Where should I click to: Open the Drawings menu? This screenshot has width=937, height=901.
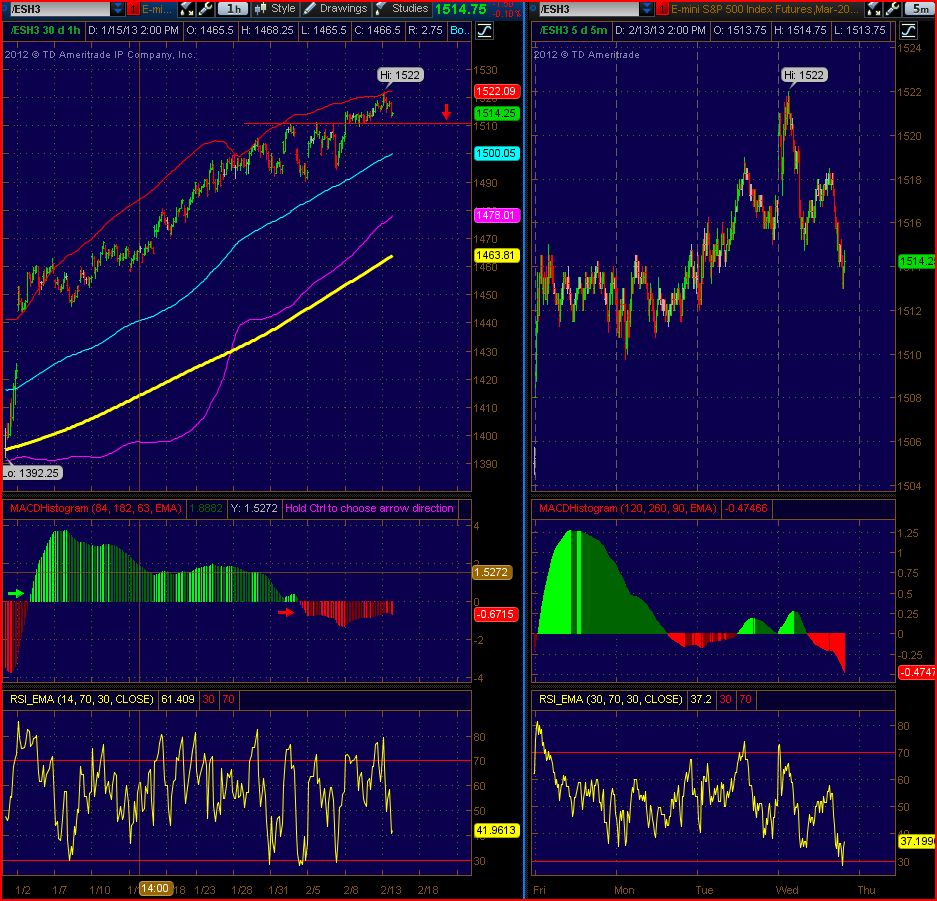coord(335,8)
